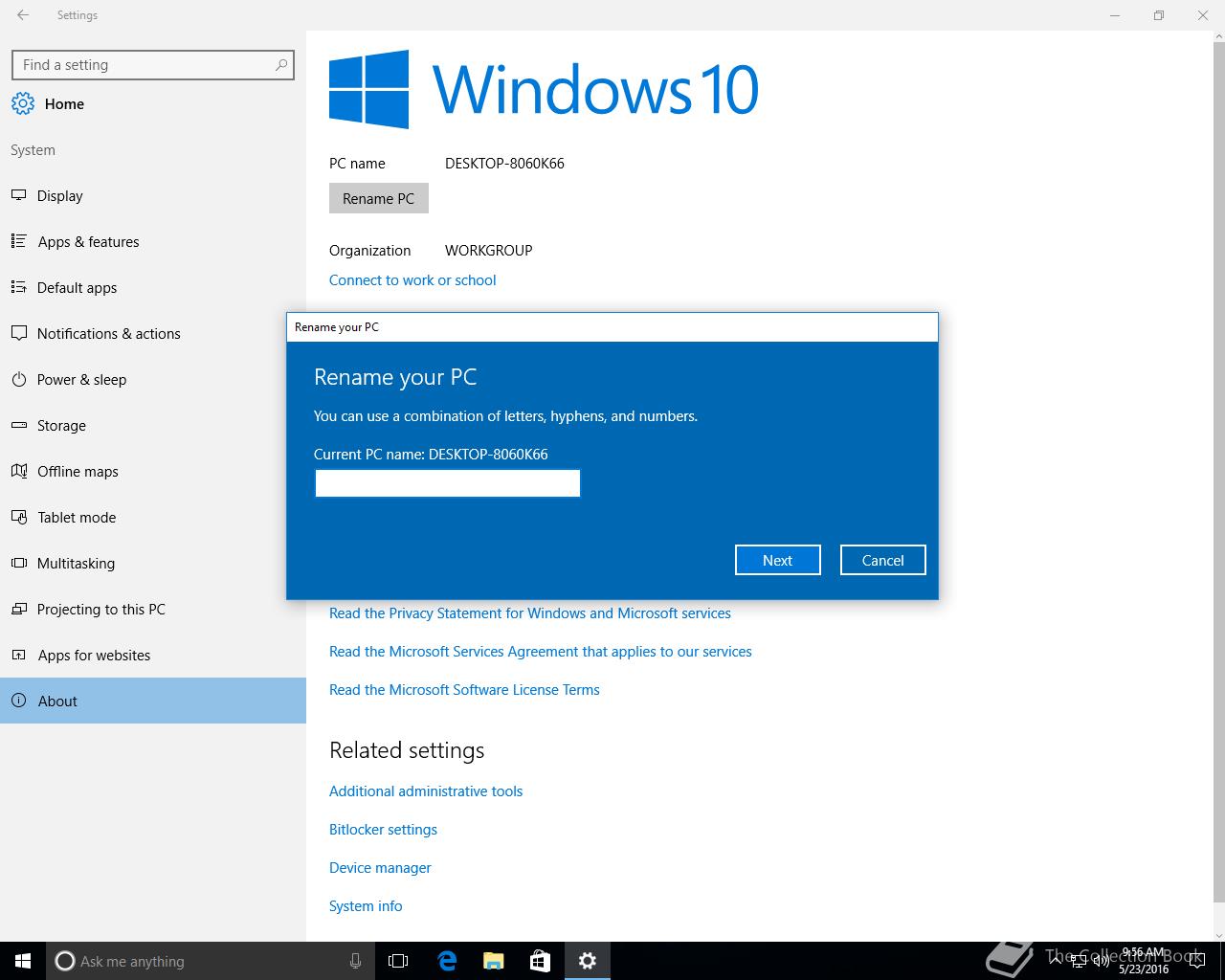Click the Apps & features list icon

18,241
